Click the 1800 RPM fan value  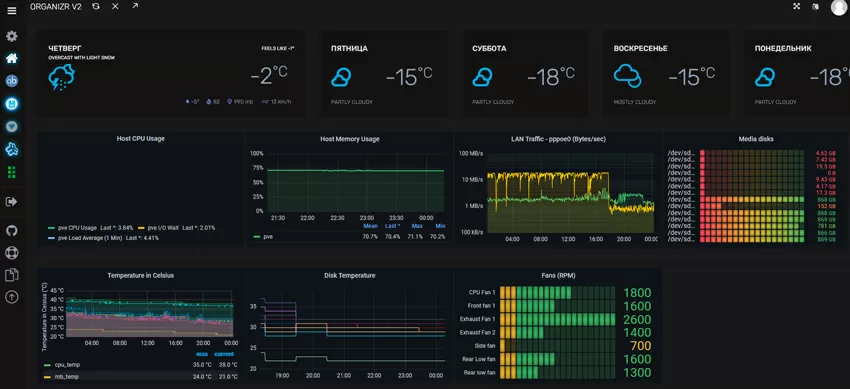637,293
